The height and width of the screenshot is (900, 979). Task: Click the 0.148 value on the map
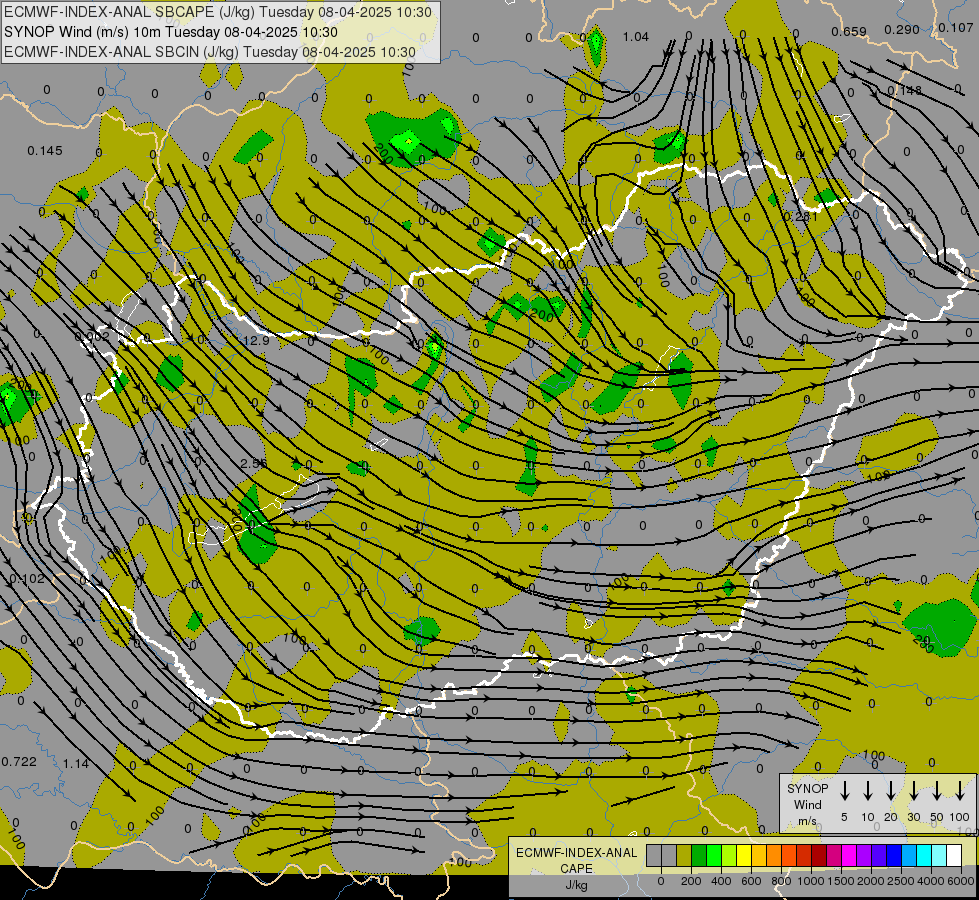(x=905, y=91)
